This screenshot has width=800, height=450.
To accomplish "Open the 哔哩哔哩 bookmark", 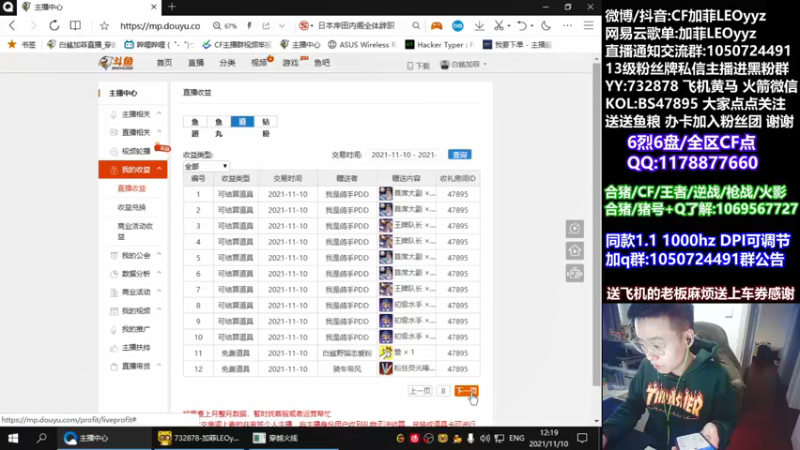I will pos(159,45).
